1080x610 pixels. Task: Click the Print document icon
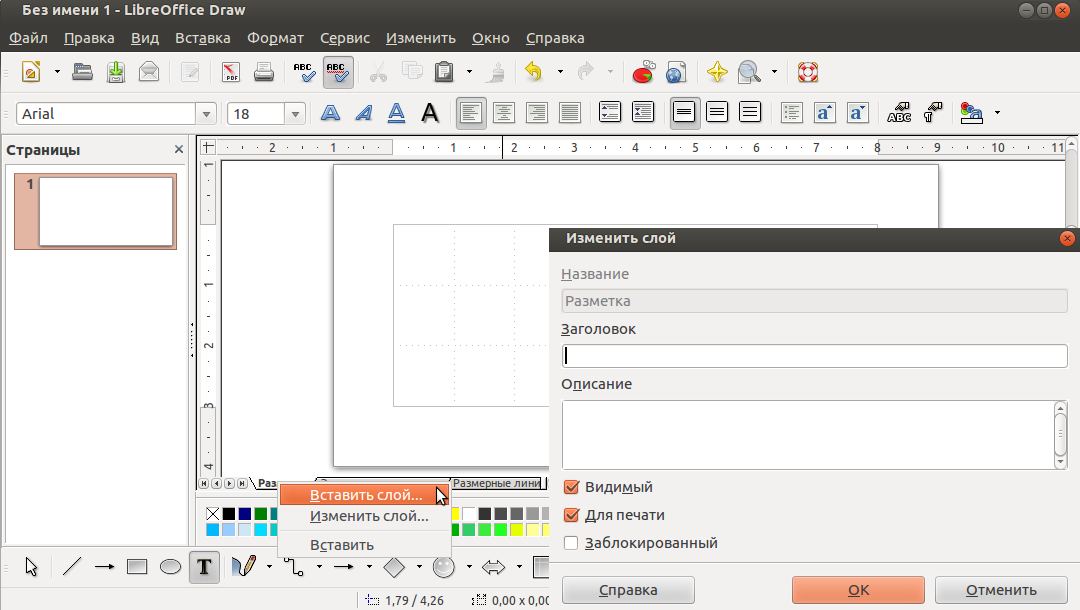pyautogui.click(x=264, y=72)
